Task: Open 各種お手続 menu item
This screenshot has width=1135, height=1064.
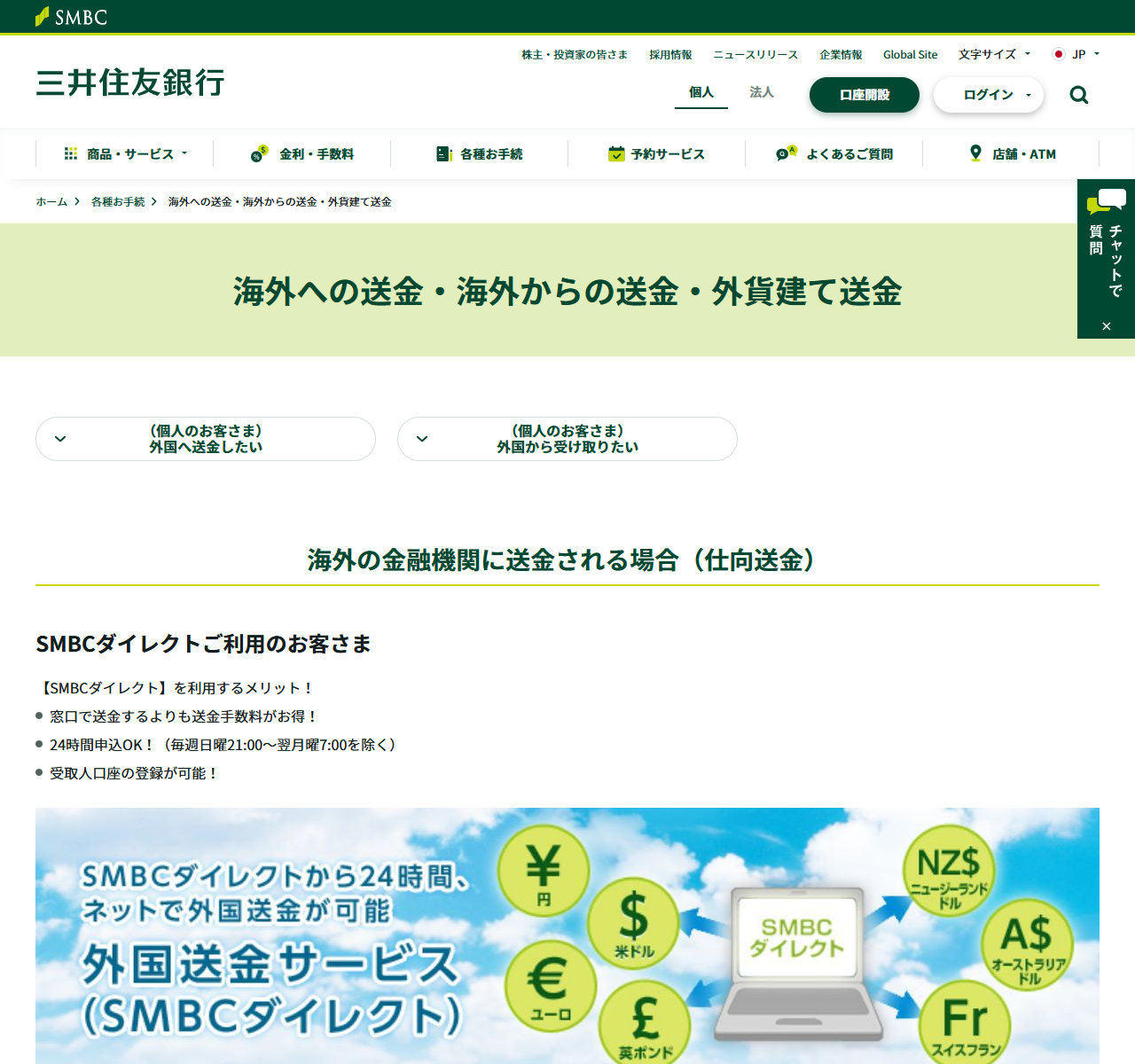Action: pyautogui.click(x=480, y=153)
